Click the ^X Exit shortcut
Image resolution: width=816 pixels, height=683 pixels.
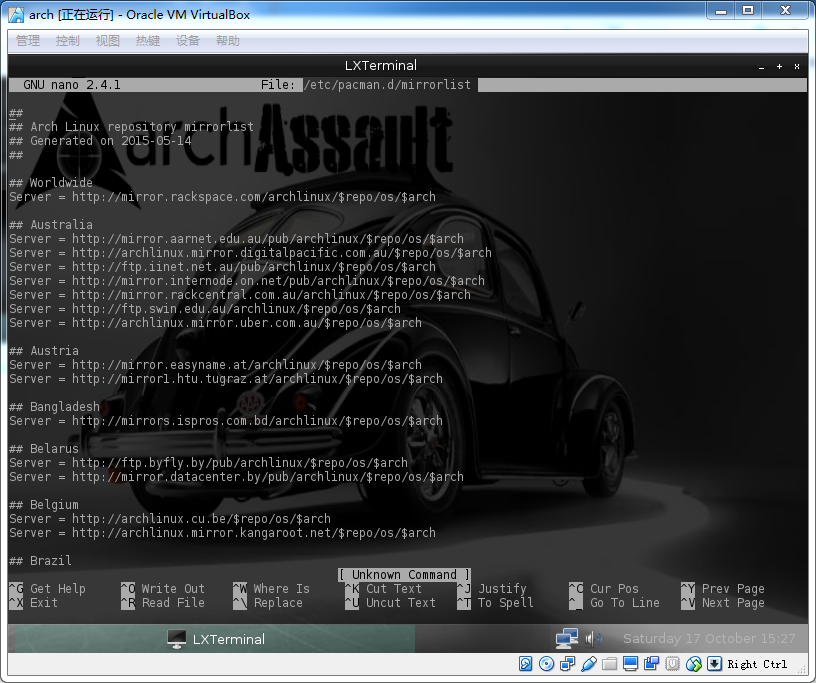[x=33, y=603]
